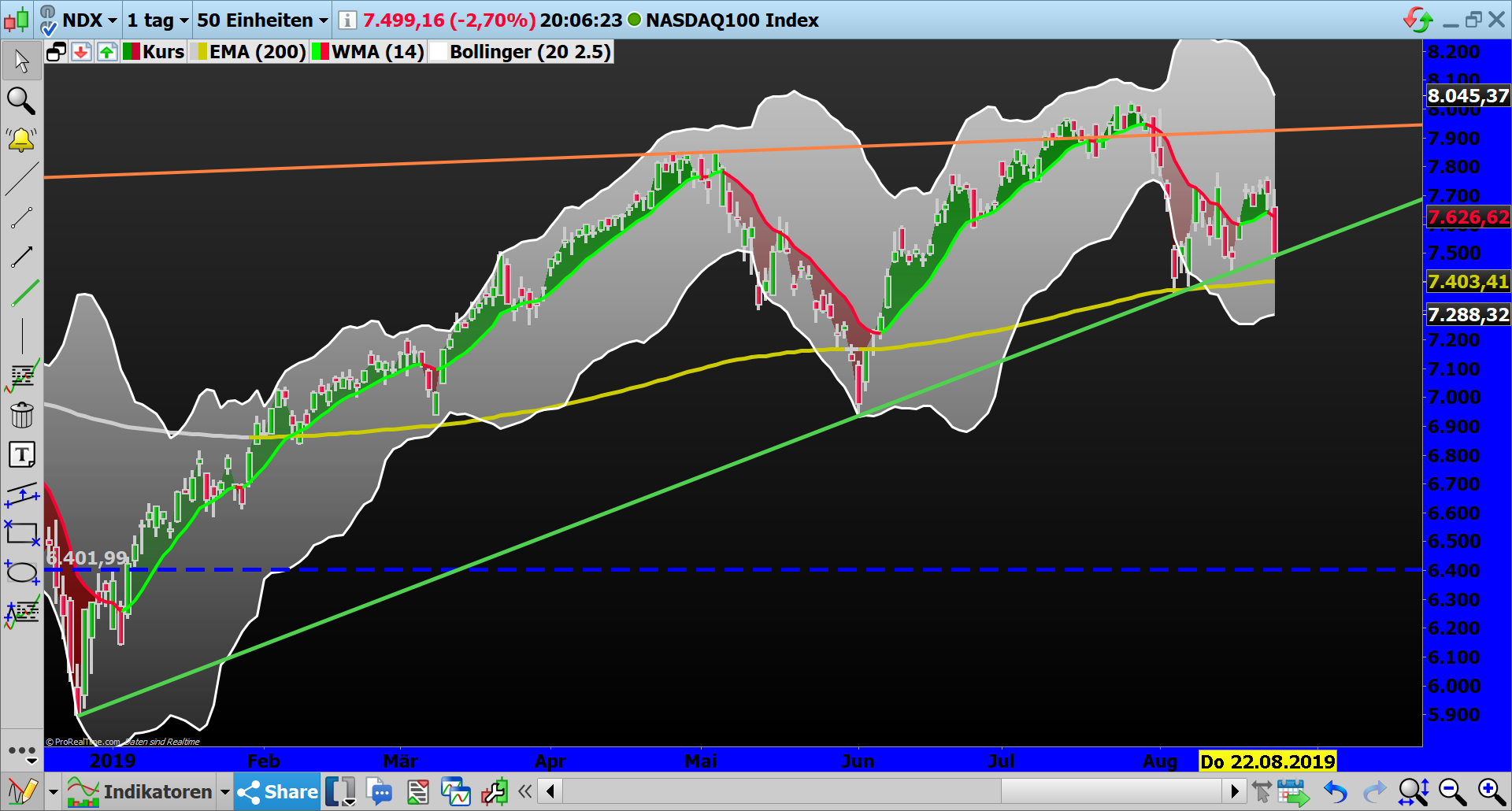Open the backtesting wrench tool in bottom bar
The height and width of the screenshot is (811, 1512).
[x=494, y=791]
